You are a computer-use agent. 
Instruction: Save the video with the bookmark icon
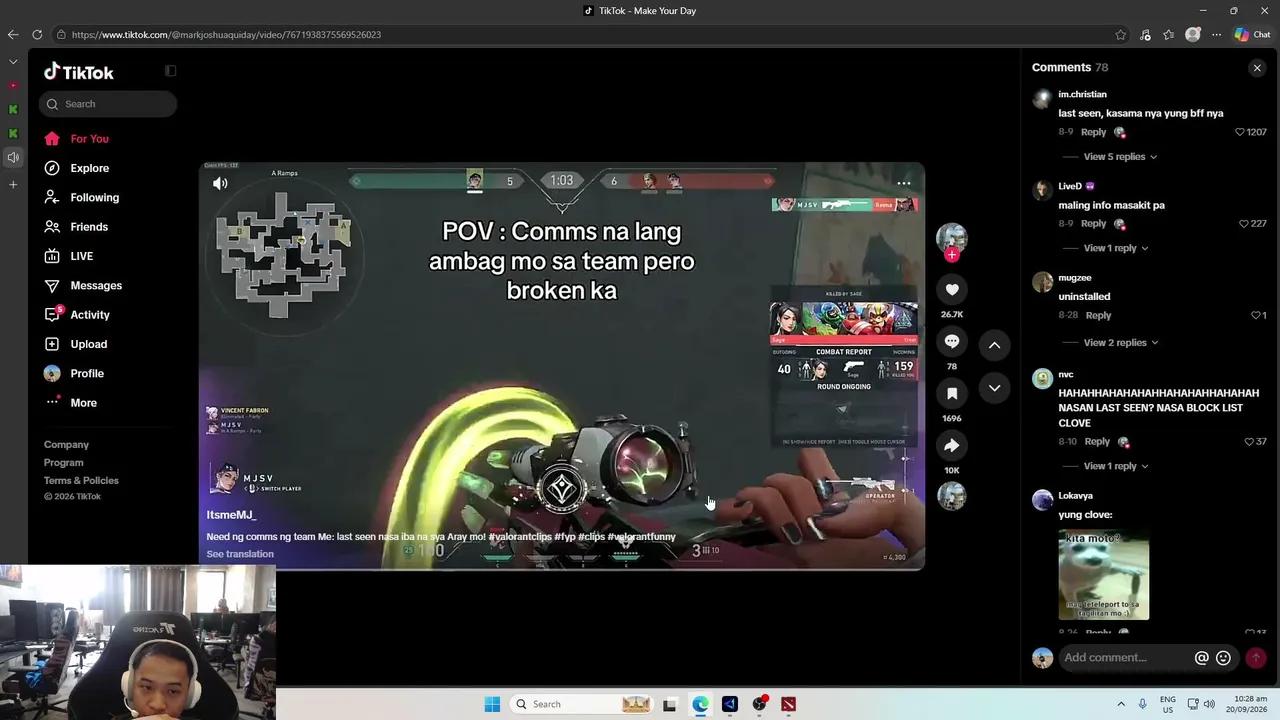pos(952,394)
